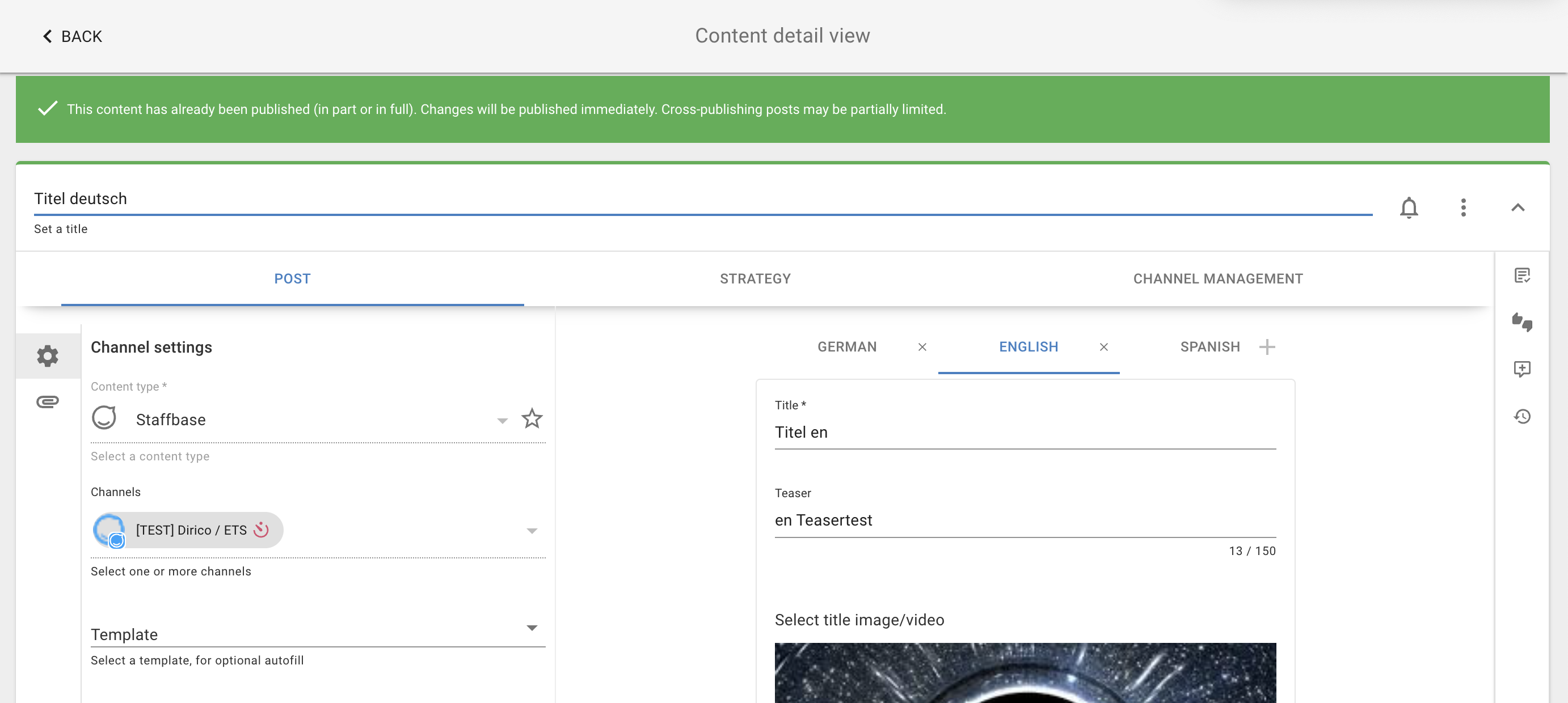Open the attachments paperclip icon
The width and height of the screenshot is (1568, 703).
point(48,401)
